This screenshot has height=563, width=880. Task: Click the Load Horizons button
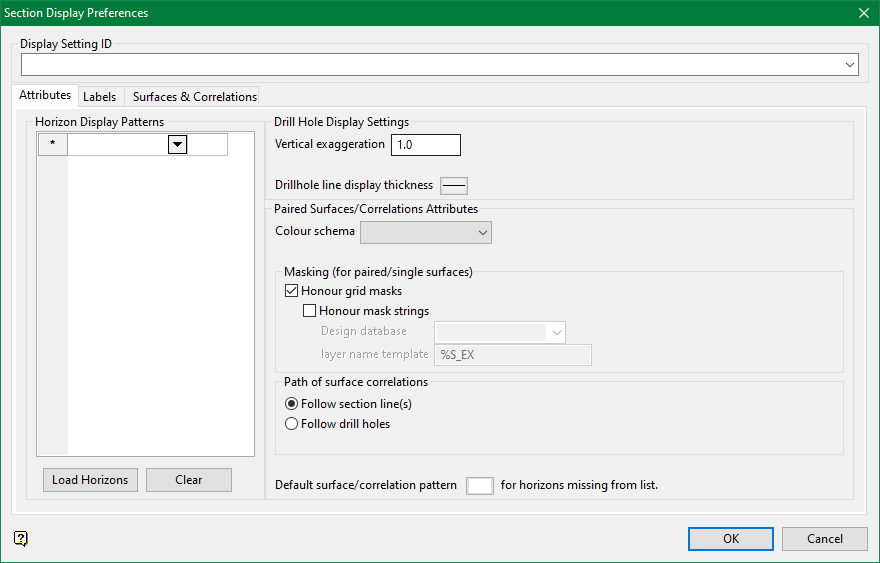tap(90, 480)
